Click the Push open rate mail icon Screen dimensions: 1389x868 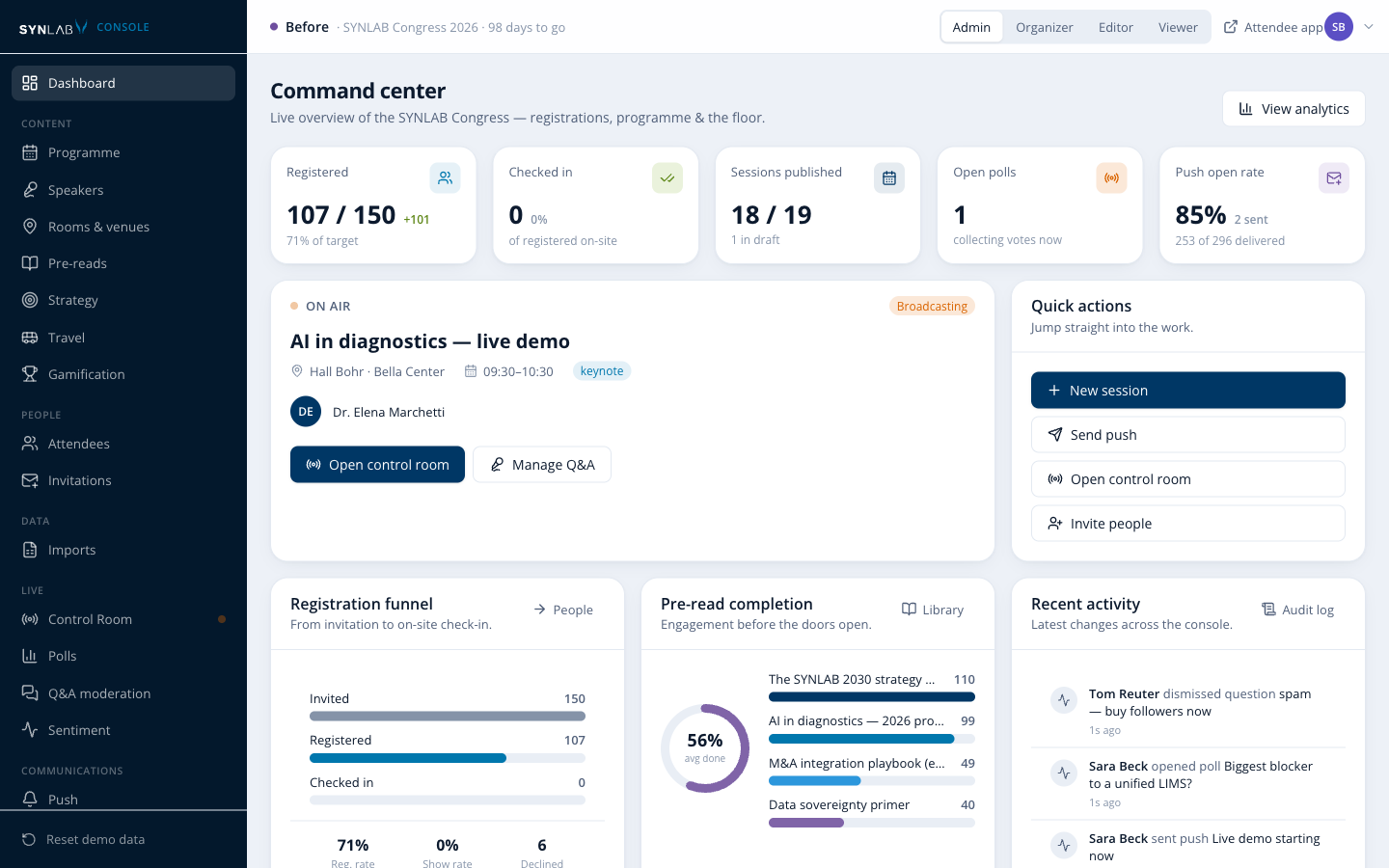1334,177
